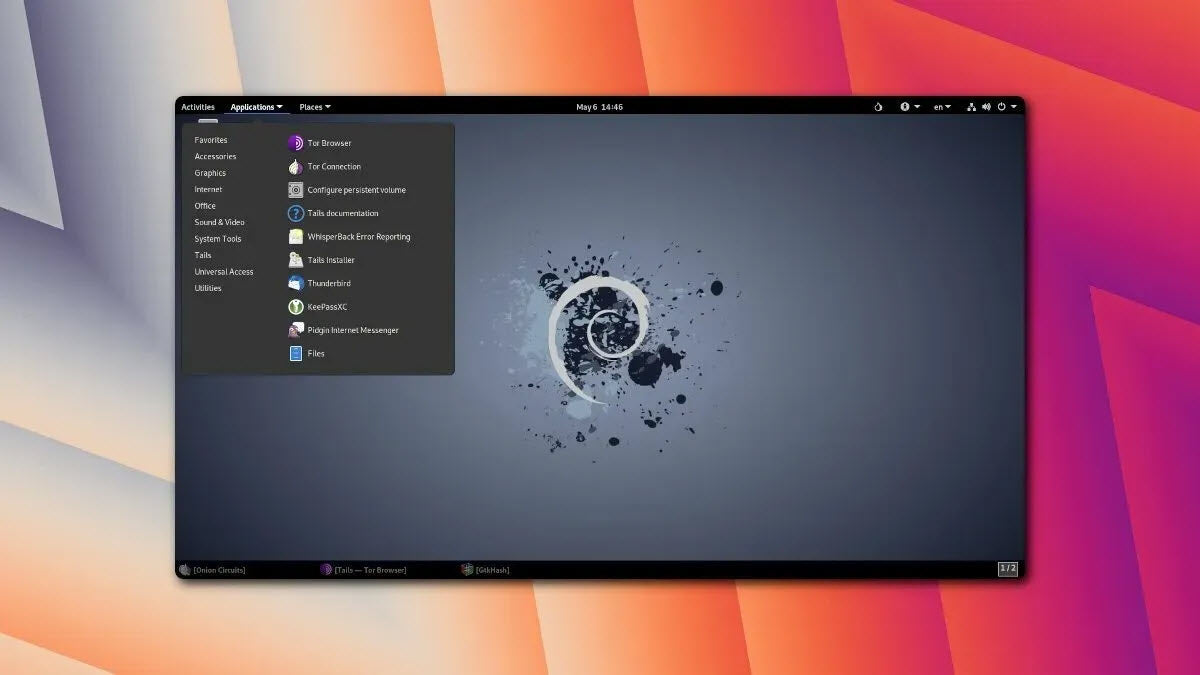
Task: Select the System Tools category
Action: (x=217, y=239)
